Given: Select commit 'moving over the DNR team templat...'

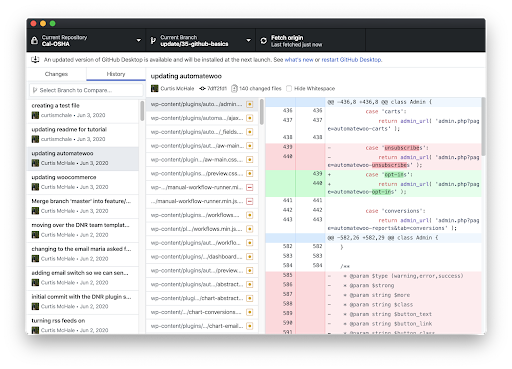Looking at the screenshot, I should click(x=83, y=230).
